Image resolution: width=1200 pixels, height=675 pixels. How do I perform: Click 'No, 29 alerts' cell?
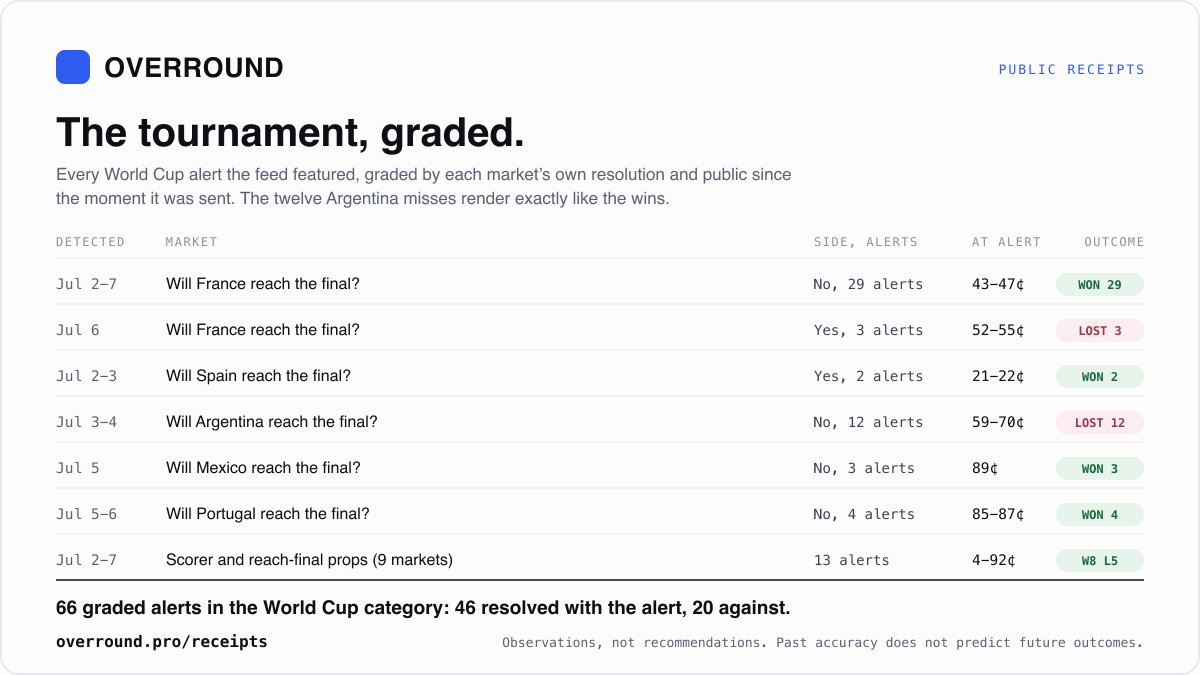coord(868,284)
